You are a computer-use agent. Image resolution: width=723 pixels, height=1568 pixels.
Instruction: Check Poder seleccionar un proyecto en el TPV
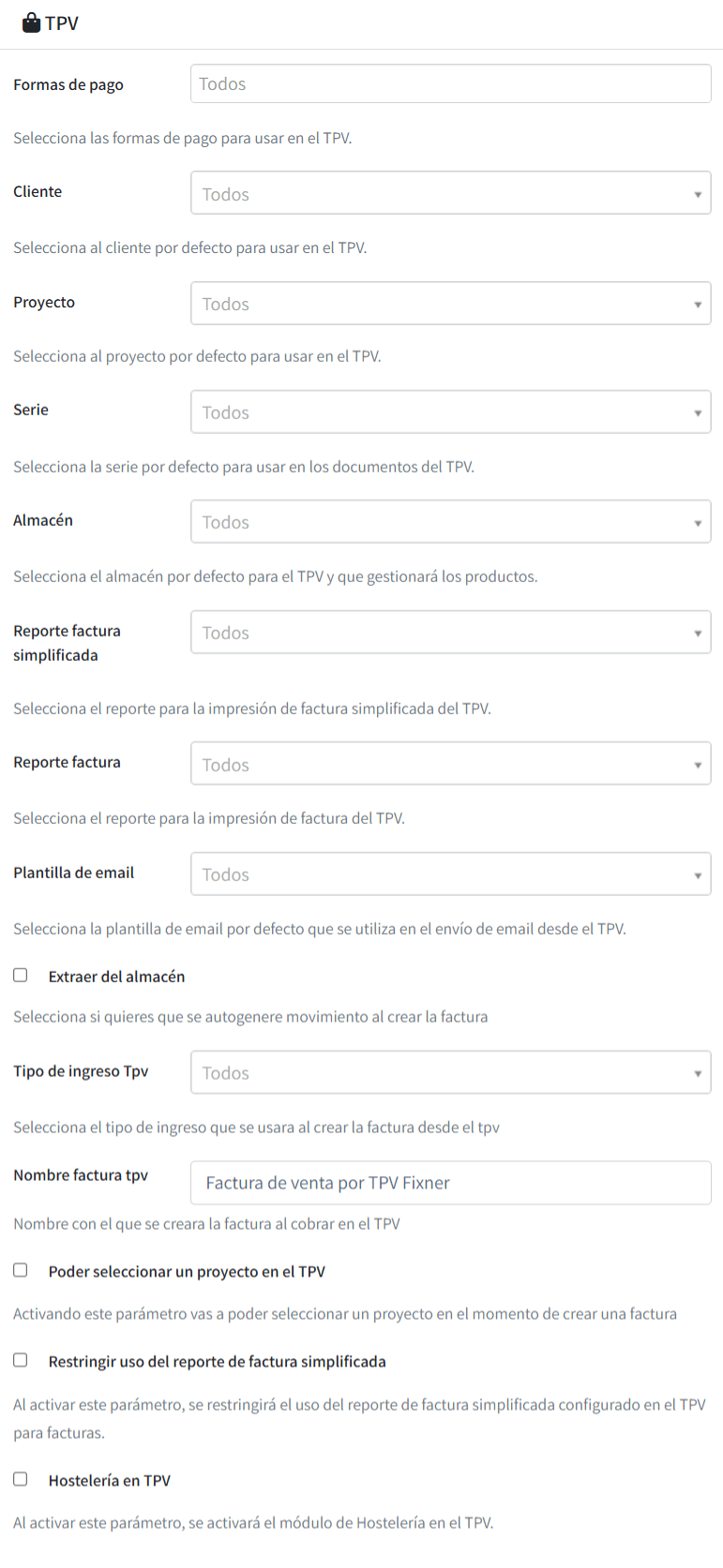21,1271
